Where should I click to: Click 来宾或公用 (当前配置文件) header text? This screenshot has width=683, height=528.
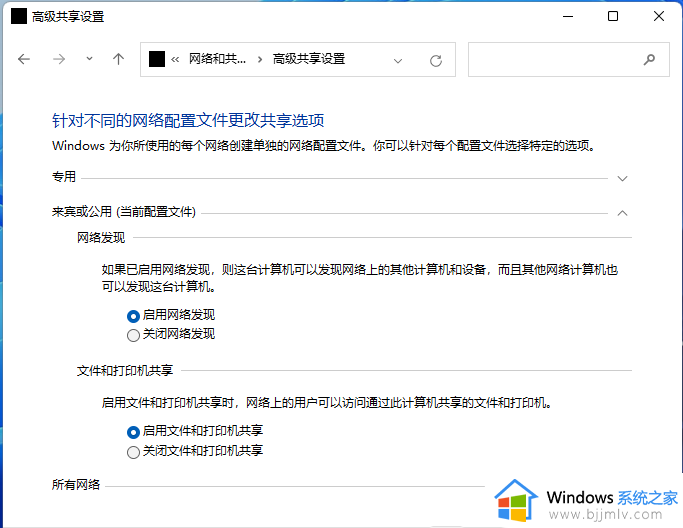click(x=124, y=212)
